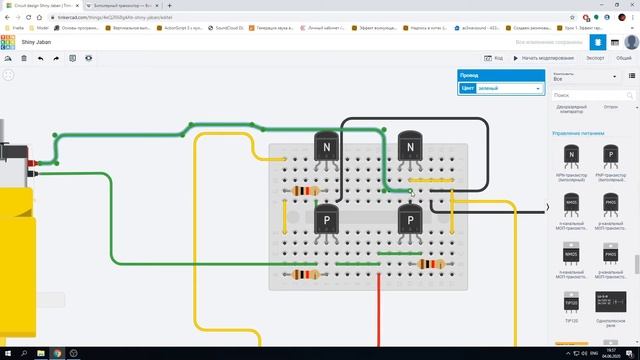Image resolution: width=640 pixels, height=360 pixels.
Task: Close the 'Биполярный транзистор' tab
Action: [157, 6]
